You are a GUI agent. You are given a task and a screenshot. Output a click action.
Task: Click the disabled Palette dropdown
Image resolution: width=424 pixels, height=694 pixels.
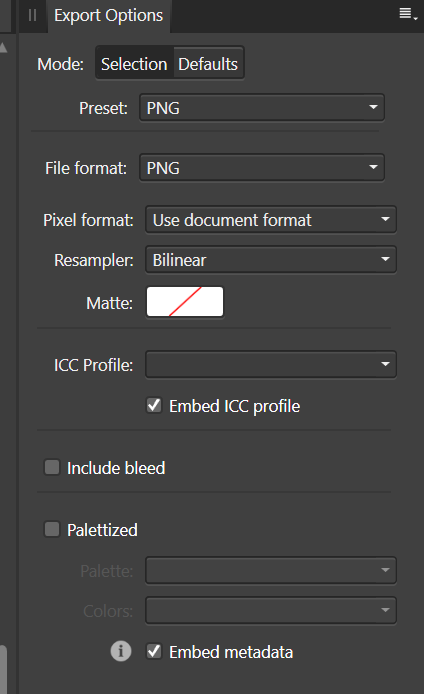(x=271, y=571)
